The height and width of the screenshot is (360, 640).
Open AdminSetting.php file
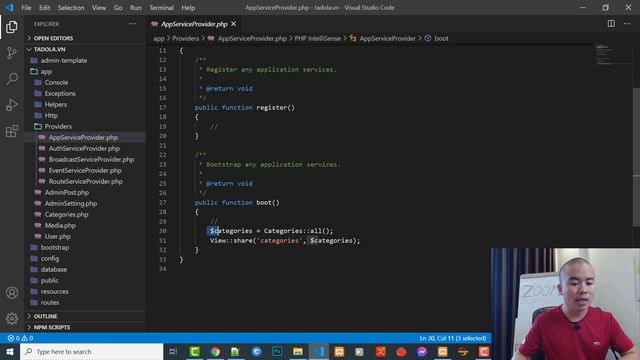[71, 204]
